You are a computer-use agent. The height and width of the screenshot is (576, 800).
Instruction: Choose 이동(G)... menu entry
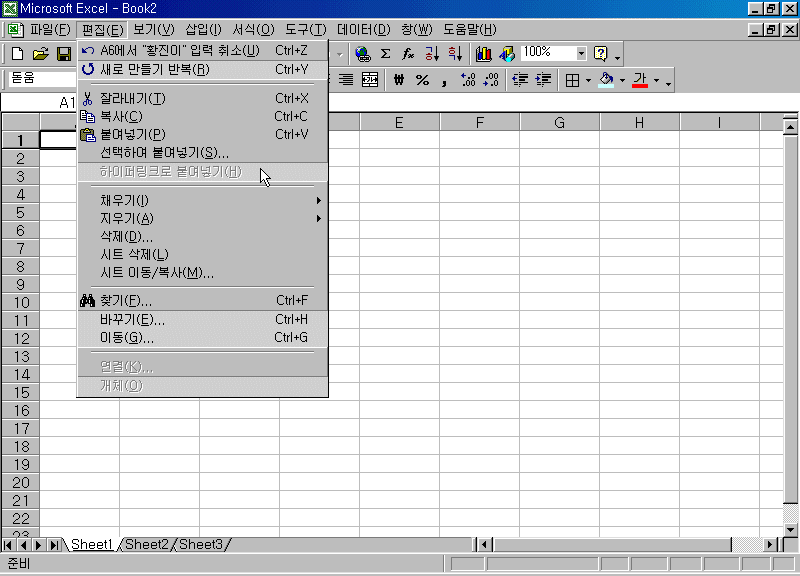[x=203, y=338]
